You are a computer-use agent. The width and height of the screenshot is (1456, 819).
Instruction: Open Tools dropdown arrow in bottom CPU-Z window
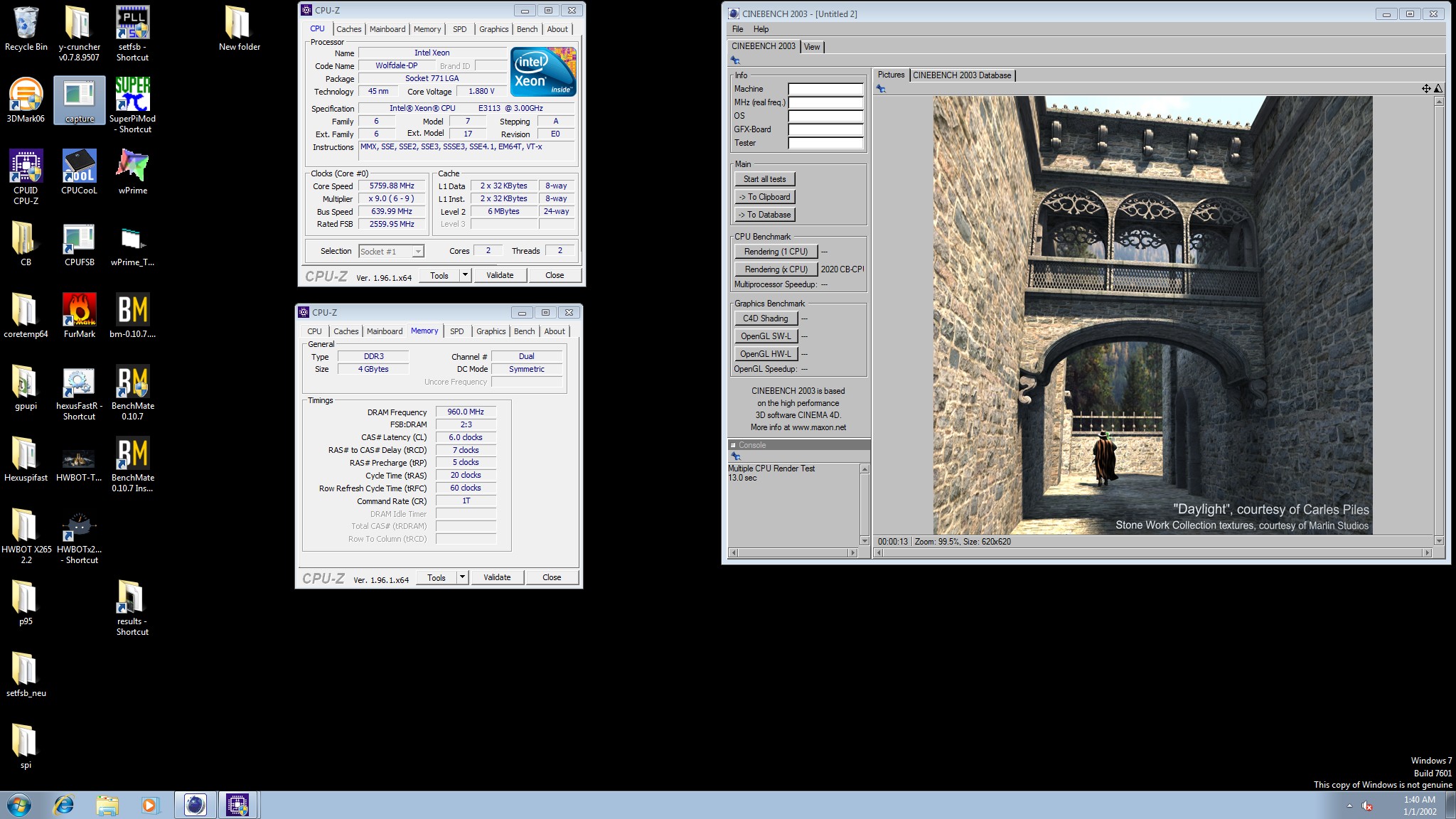462,577
